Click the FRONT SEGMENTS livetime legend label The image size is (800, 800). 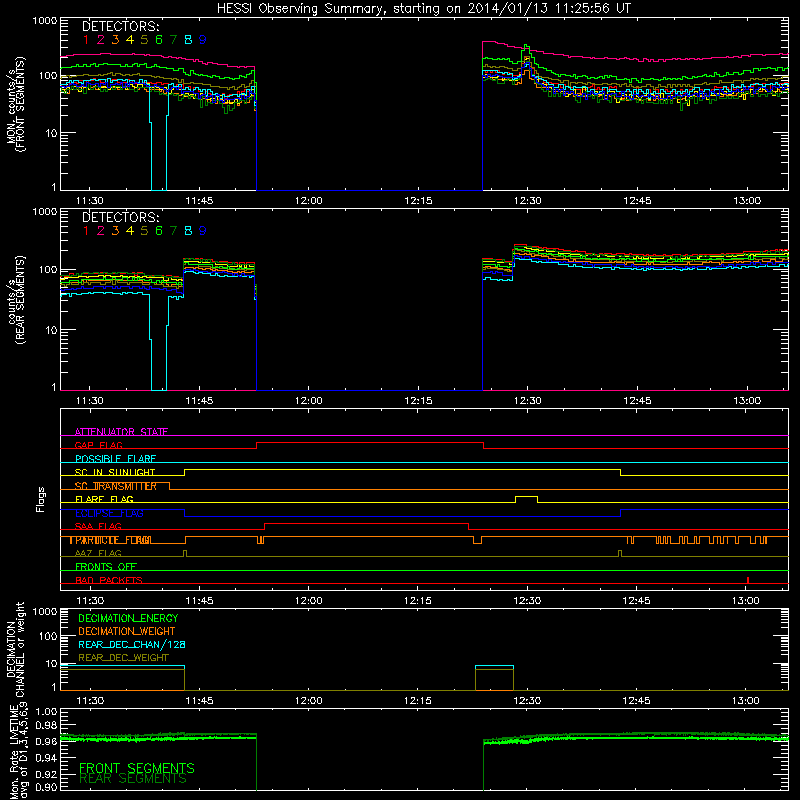[137, 768]
